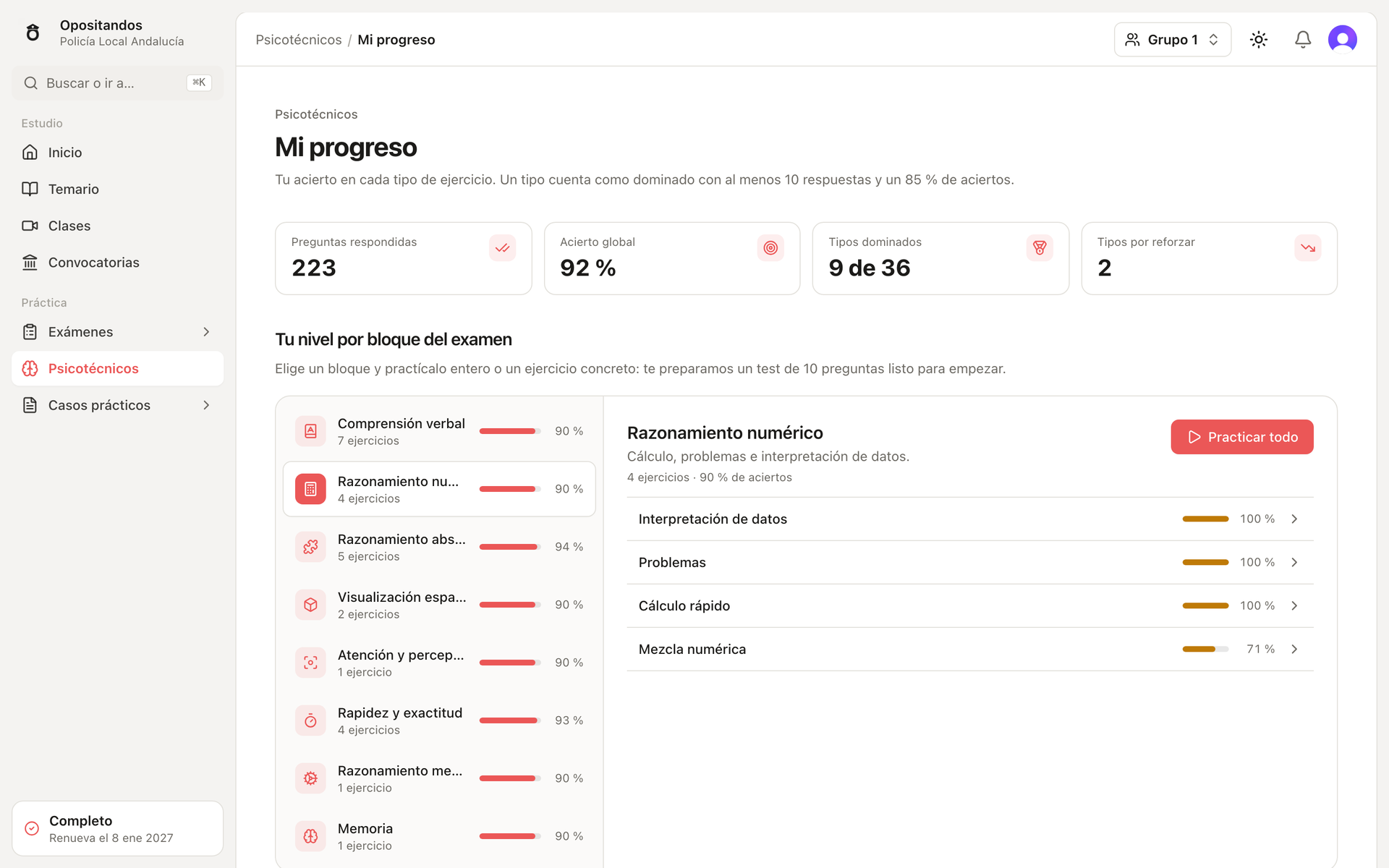Select the Rapidez y exactitud block

tap(439, 720)
